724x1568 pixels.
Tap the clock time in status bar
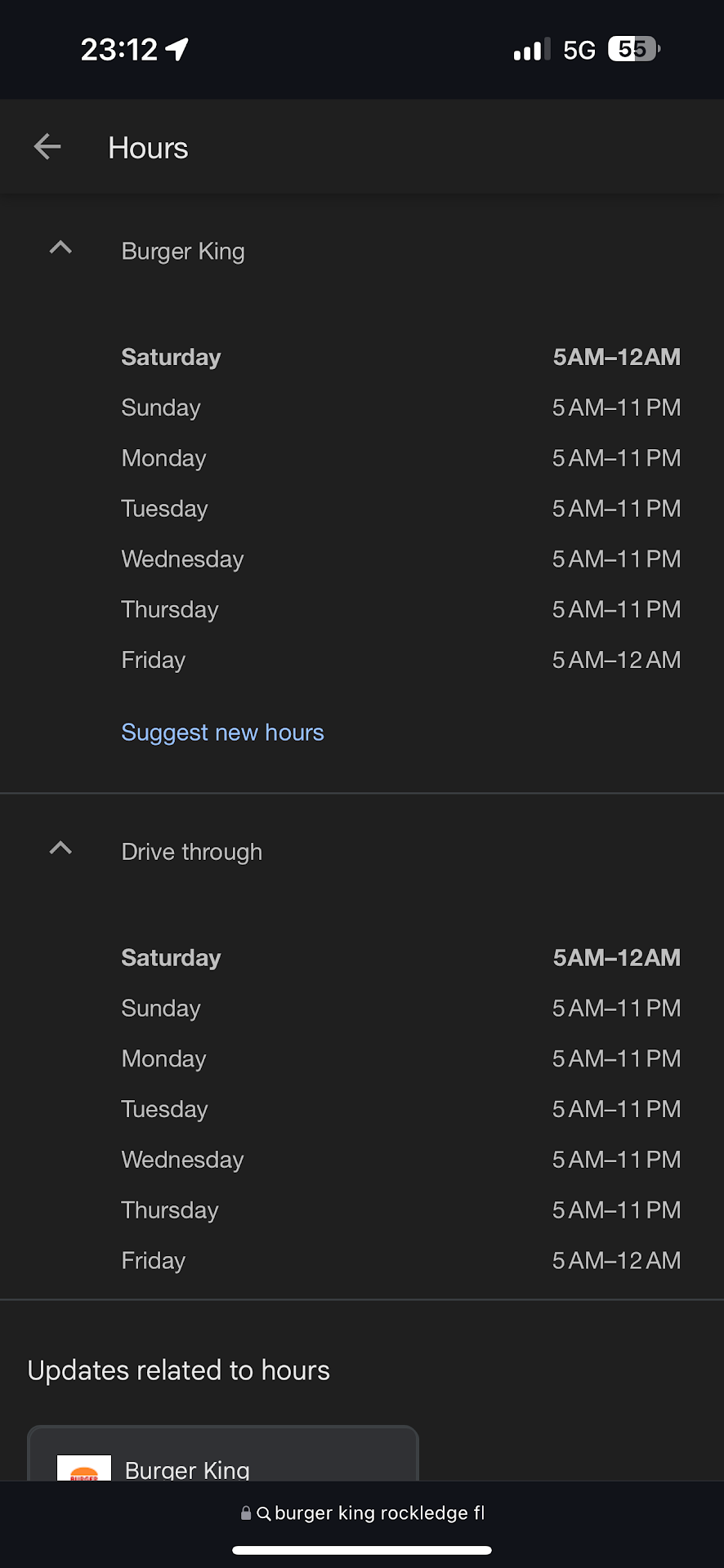[118, 49]
